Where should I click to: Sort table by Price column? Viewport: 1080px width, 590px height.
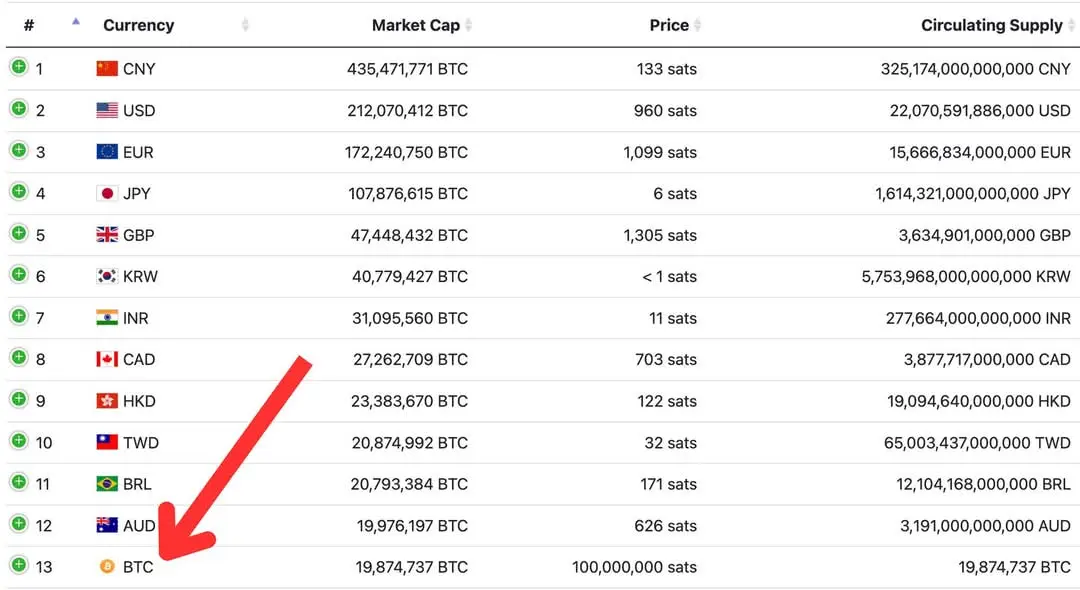(668, 25)
